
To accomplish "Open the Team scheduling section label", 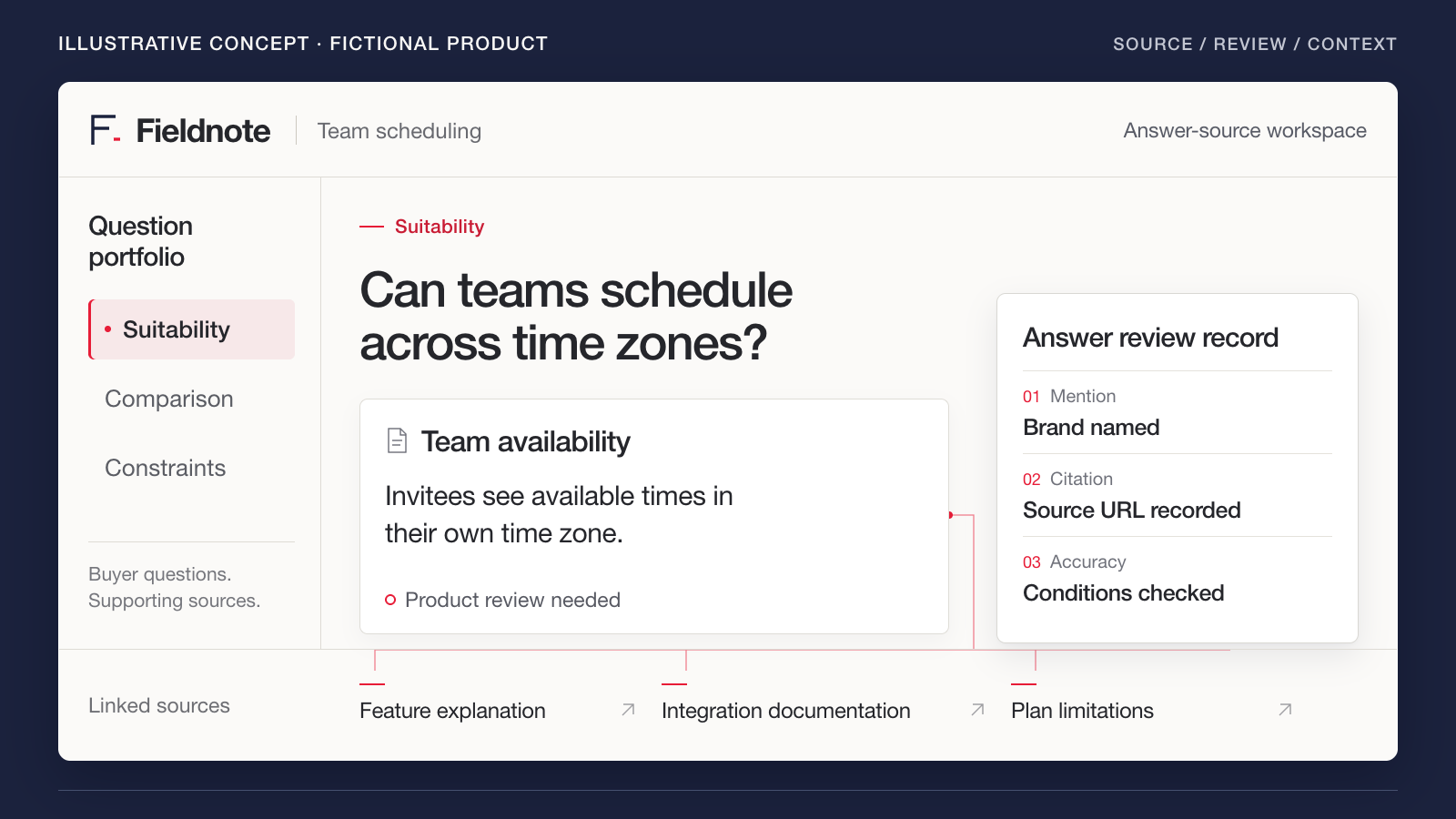I will (x=399, y=131).
